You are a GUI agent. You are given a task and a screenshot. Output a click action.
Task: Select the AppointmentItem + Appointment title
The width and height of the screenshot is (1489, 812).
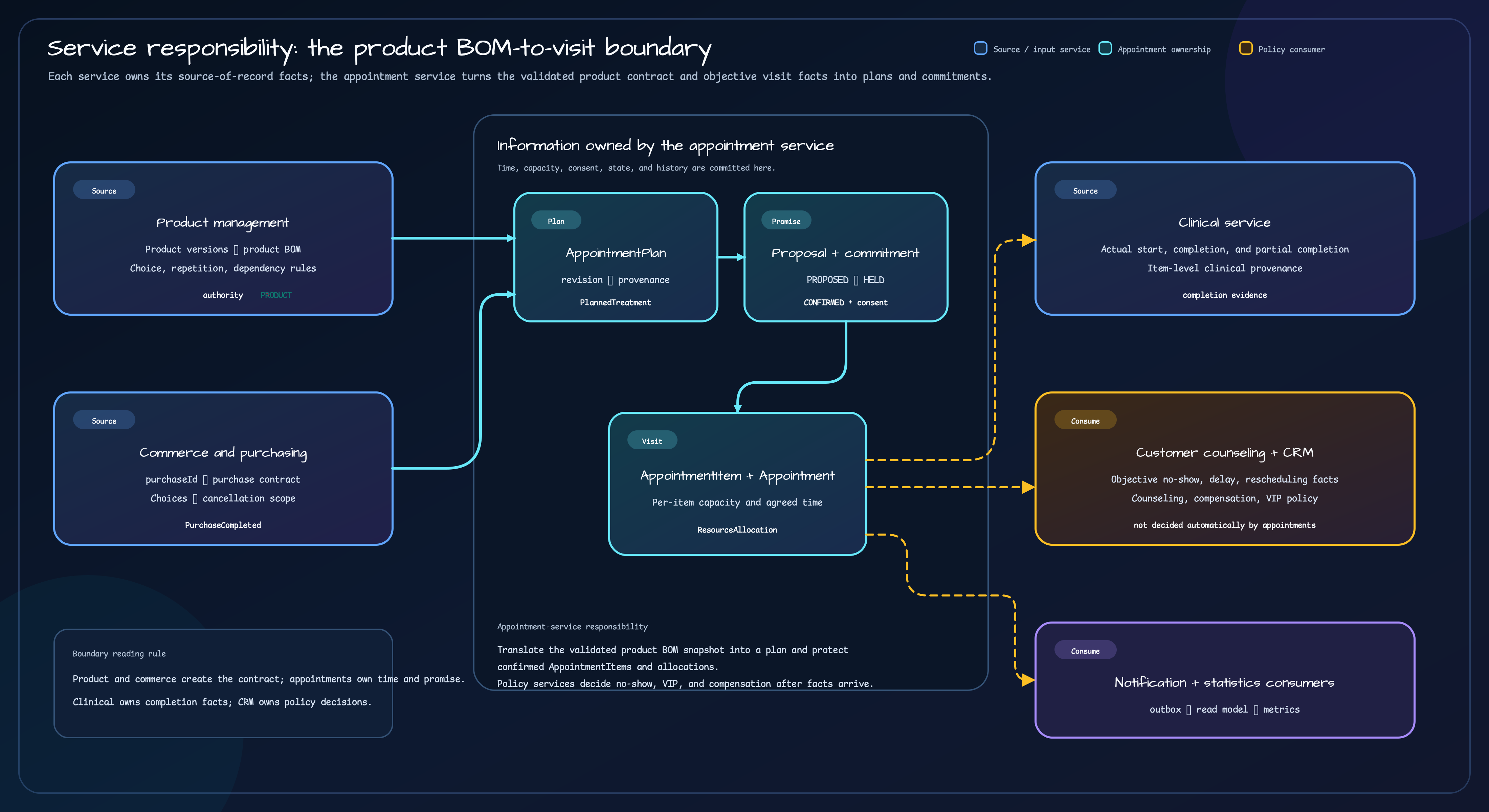(x=737, y=476)
